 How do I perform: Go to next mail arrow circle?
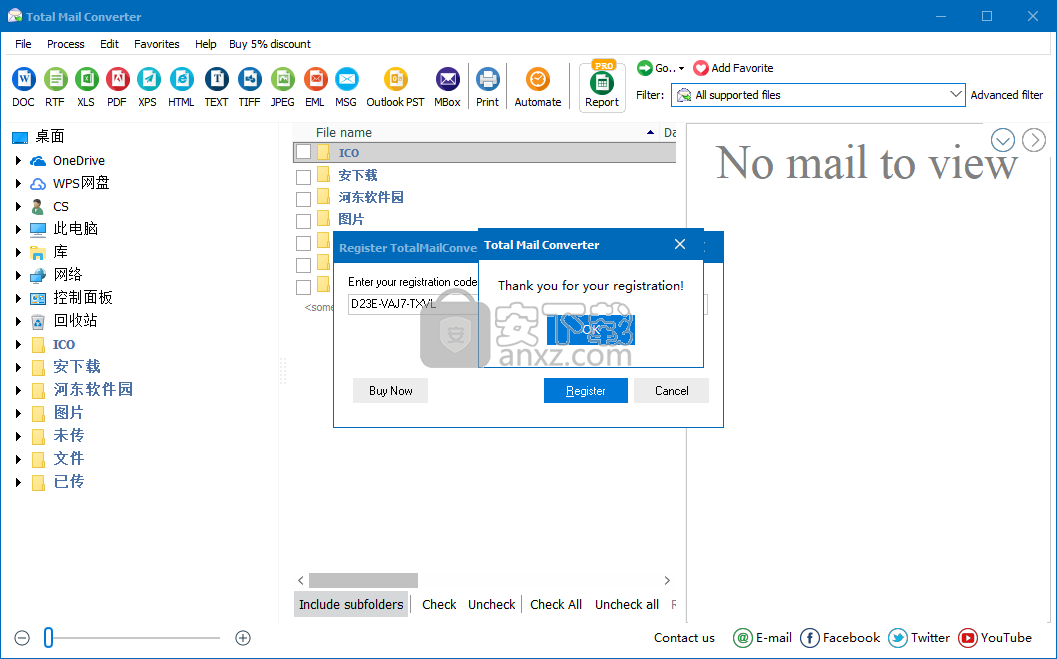[x=1034, y=140]
